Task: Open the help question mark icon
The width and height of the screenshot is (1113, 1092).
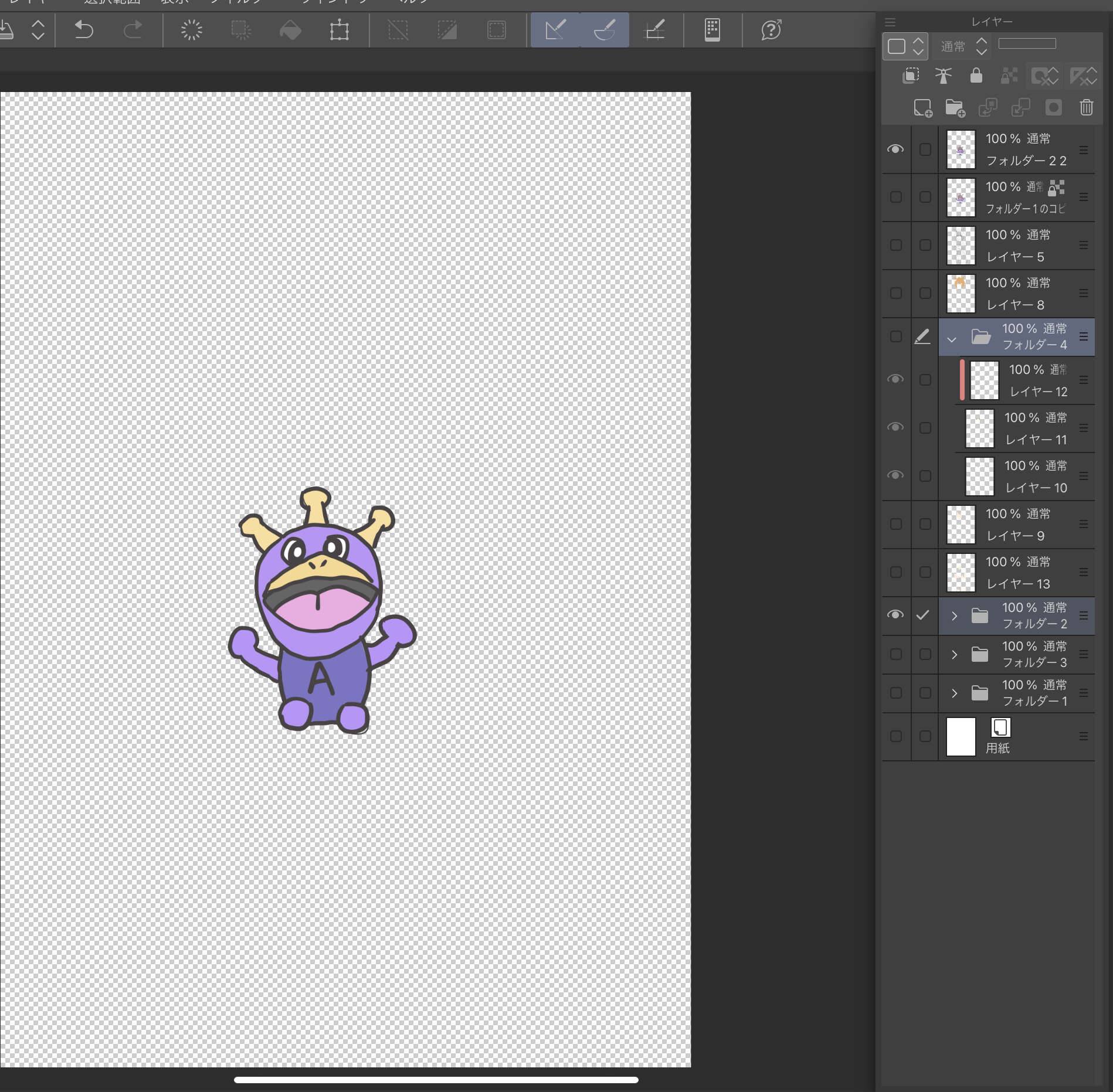Action: tap(771, 30)
